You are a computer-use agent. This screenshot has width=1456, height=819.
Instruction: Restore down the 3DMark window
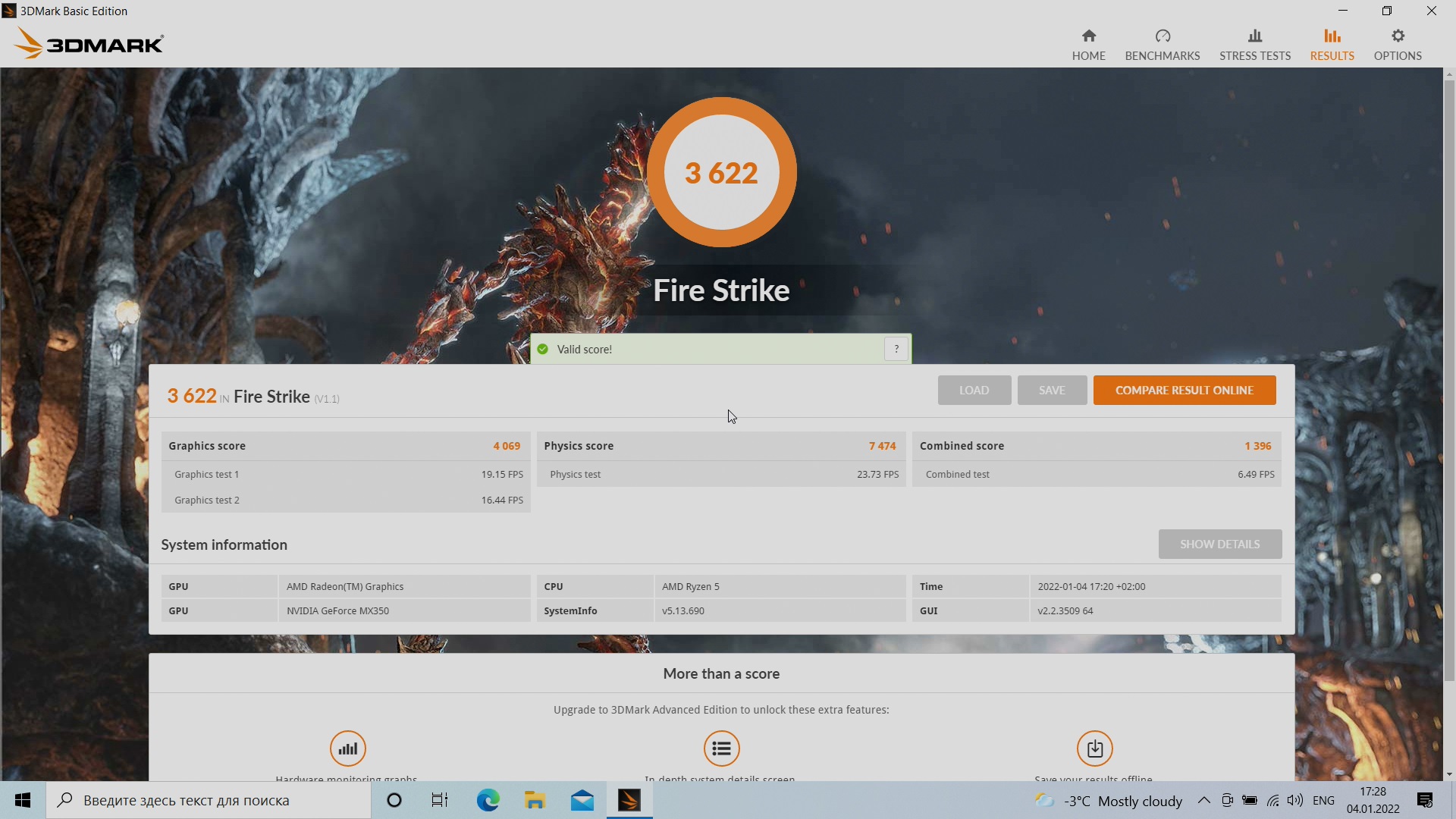coord(1387,11)
